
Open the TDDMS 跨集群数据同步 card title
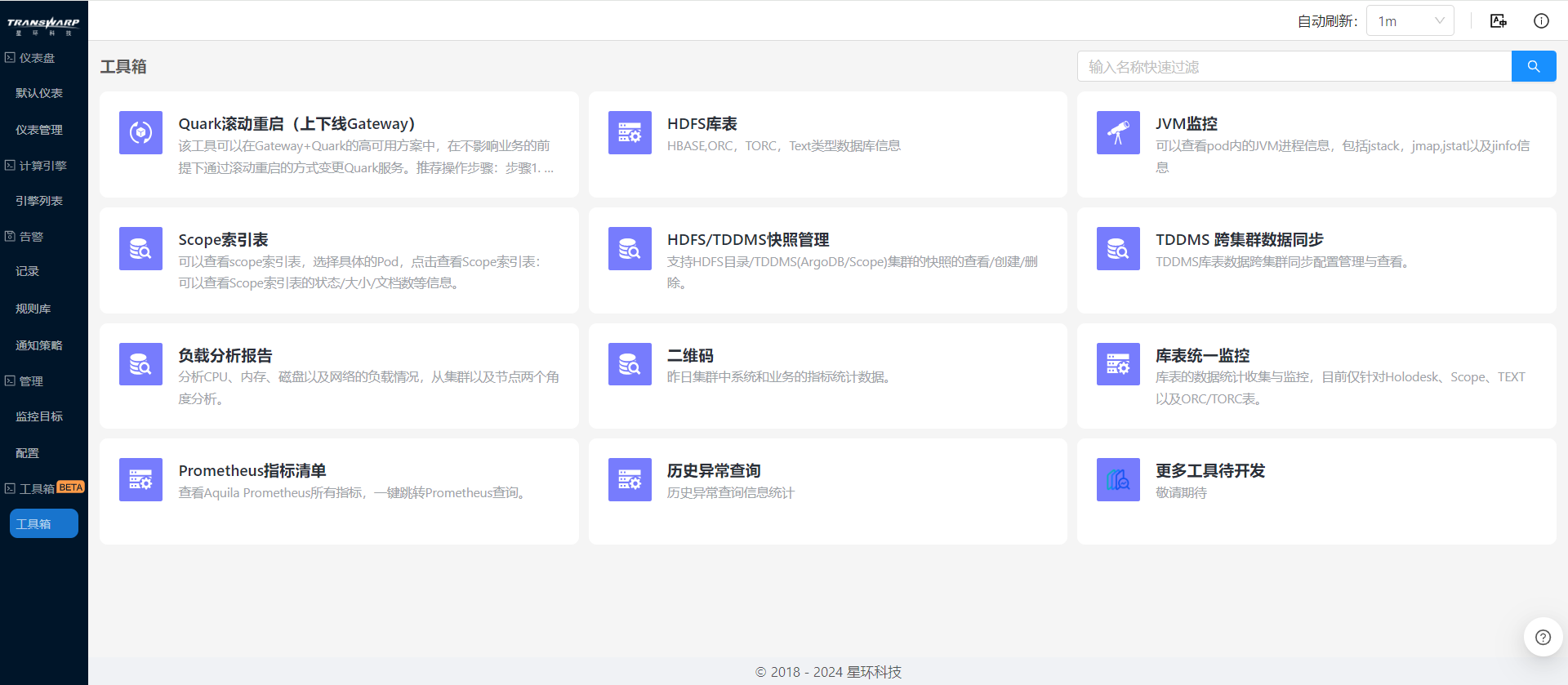tap(1239, 240)
